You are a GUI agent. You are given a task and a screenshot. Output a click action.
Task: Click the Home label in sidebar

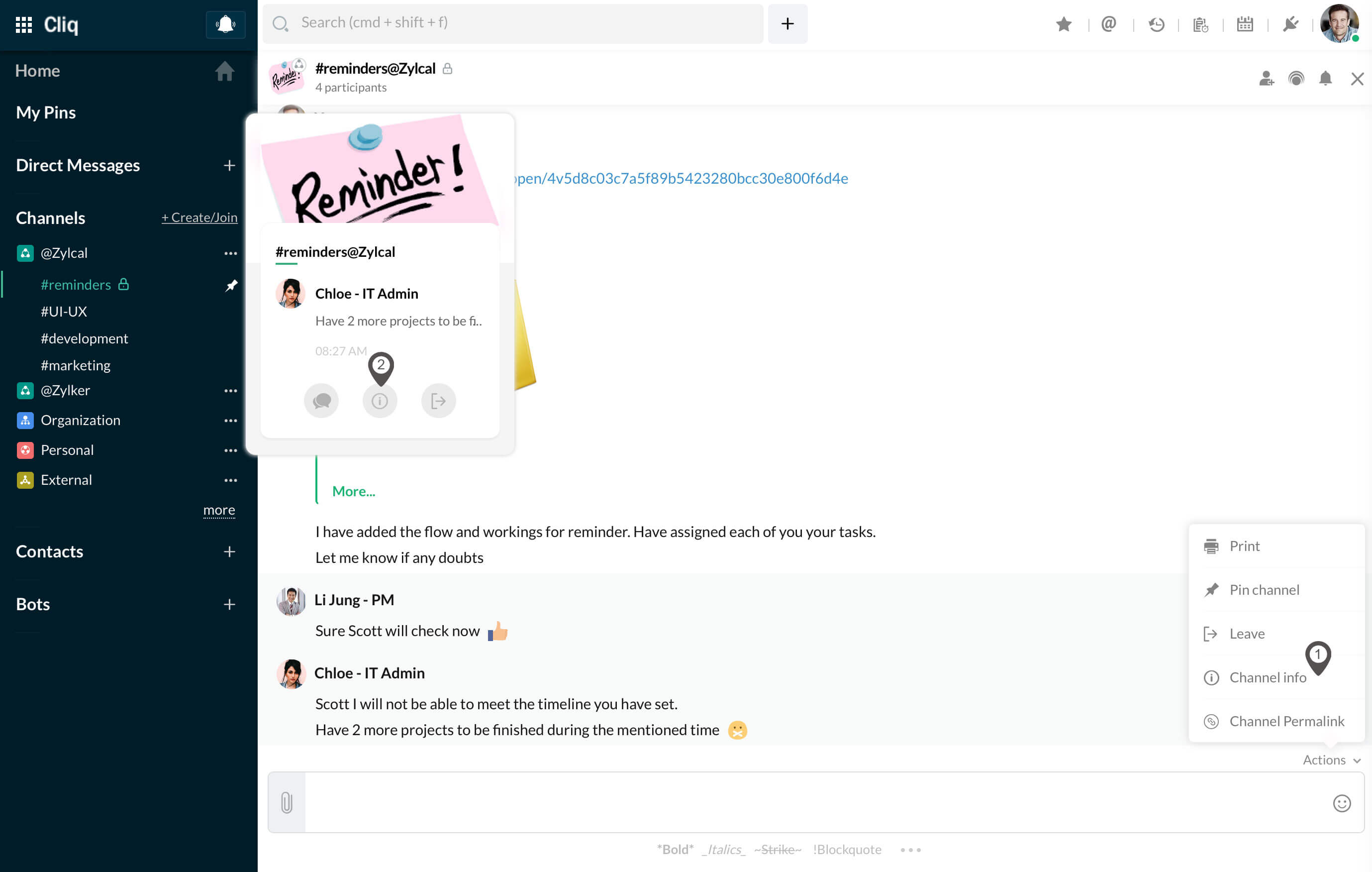coord(38,71)
